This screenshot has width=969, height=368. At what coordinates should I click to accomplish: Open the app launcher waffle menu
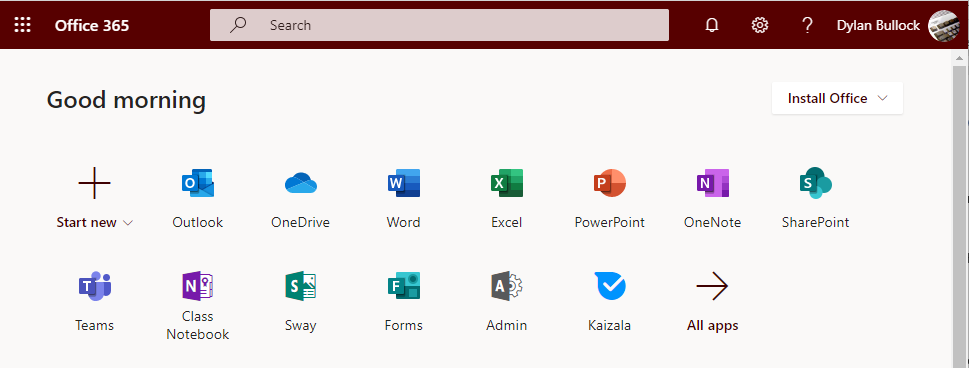click(22, 25)
